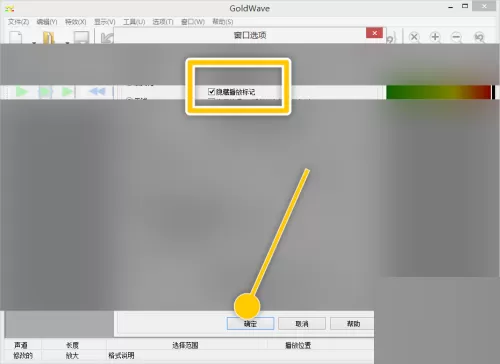Click the 放大 status bar label

point(72,356)
